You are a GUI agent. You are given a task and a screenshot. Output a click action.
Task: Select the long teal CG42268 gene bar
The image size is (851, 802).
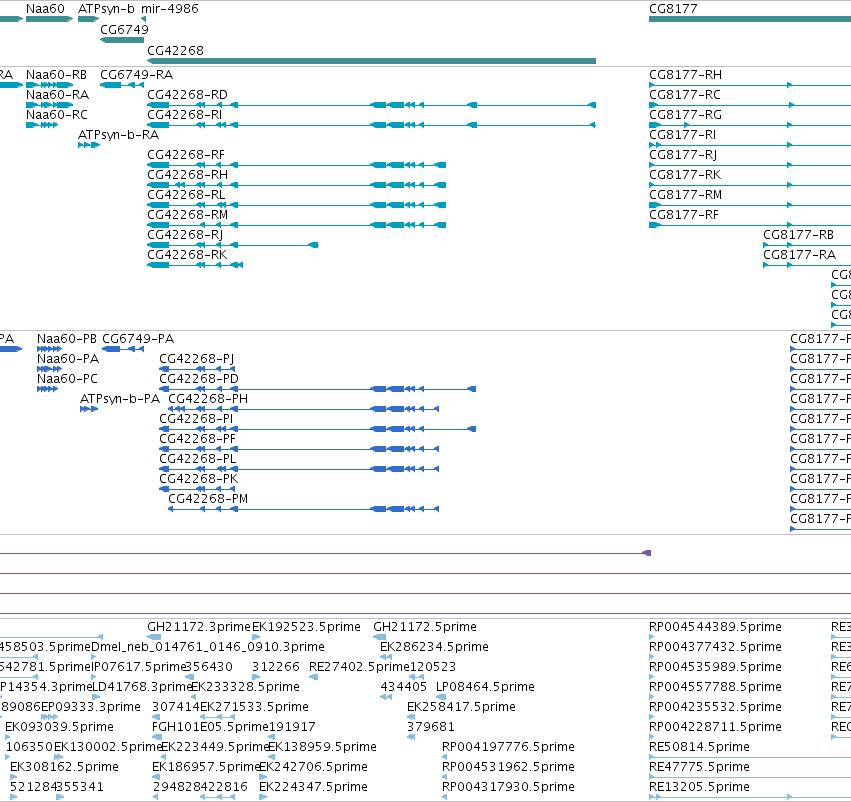371,61
